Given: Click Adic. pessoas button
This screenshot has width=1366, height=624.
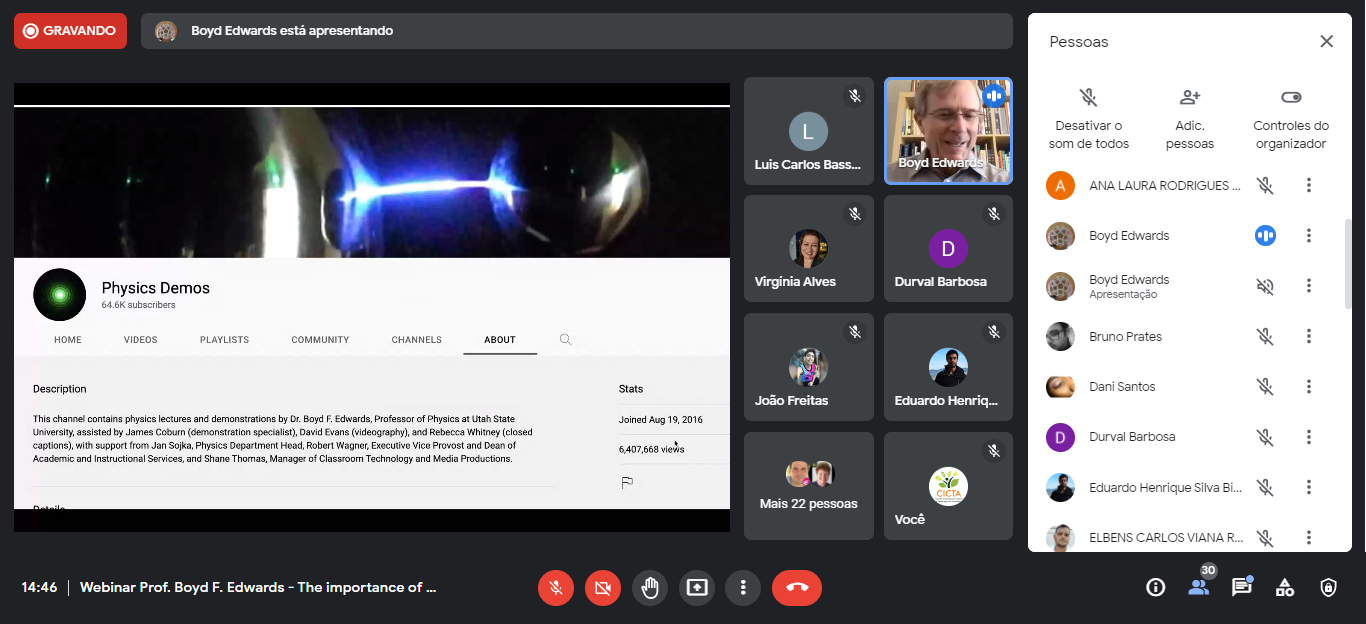Looking at the screenshot, I should pyautogui.click(x=1190, y=119).
